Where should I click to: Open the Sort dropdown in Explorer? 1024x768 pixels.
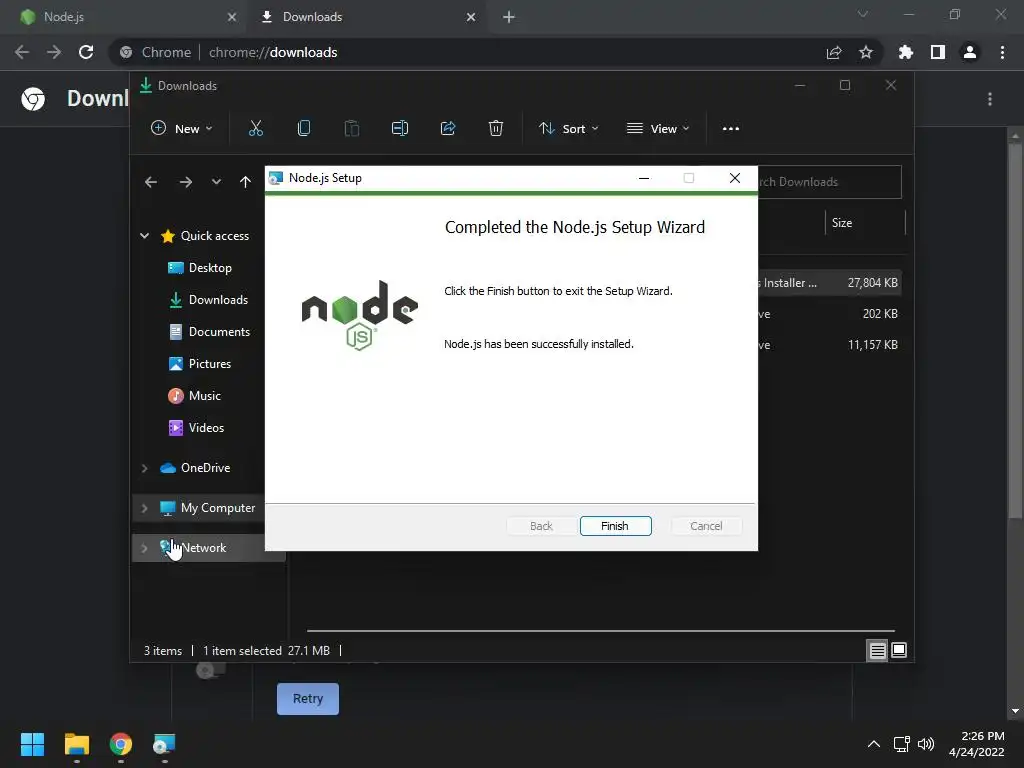(568, 129)
